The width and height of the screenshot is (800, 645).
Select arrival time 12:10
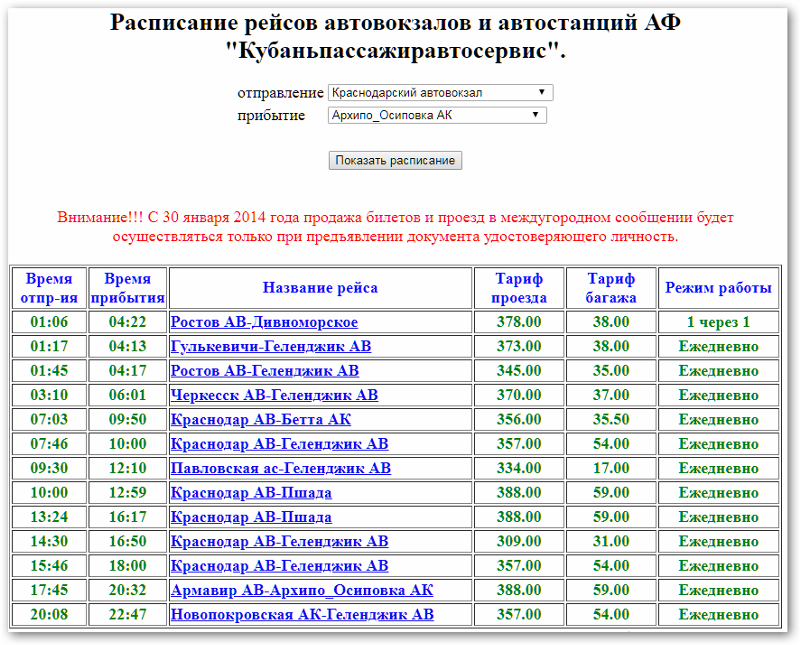click(x=128, y=468)
